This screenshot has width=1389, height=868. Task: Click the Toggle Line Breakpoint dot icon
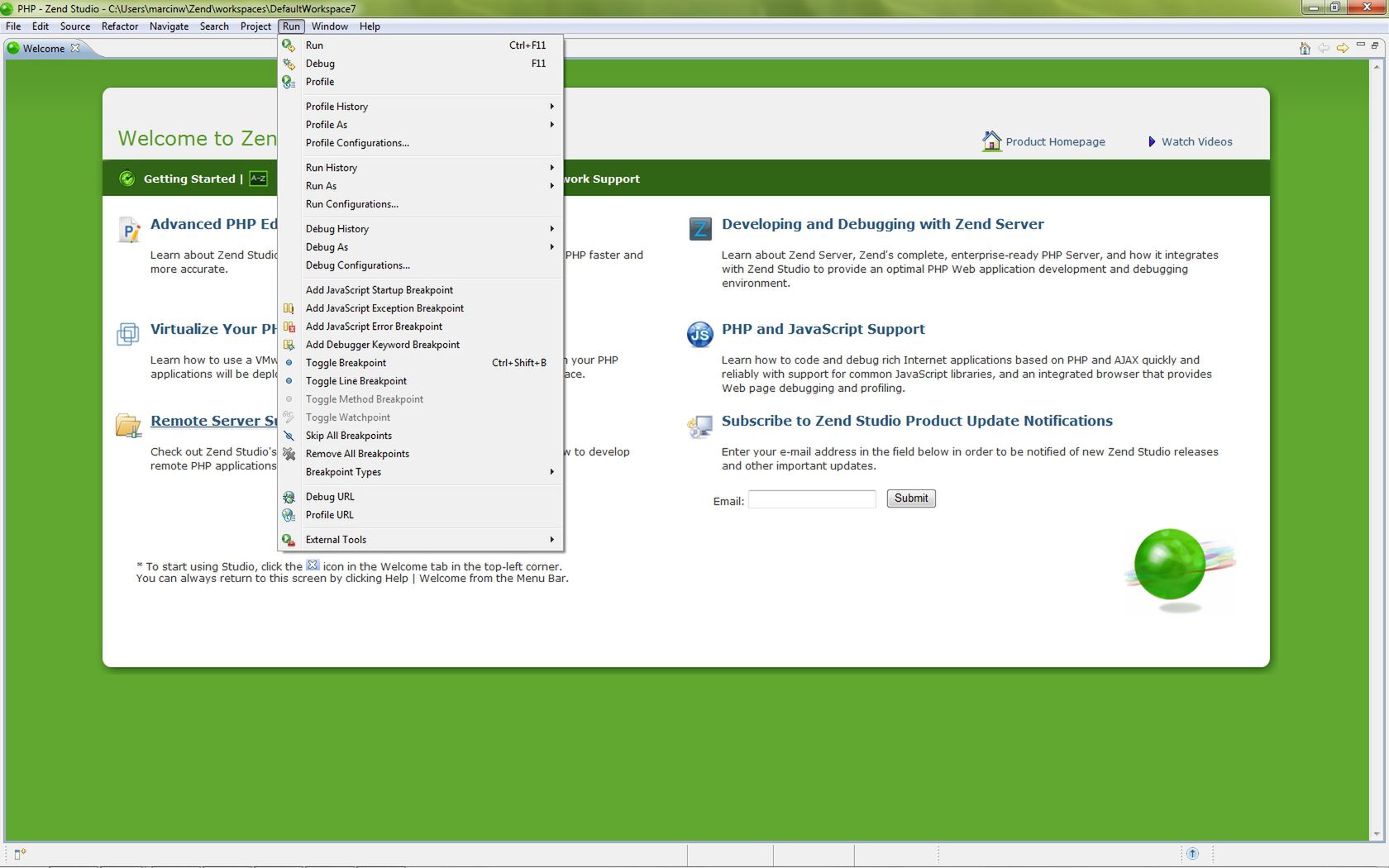(x=289, y=381)
